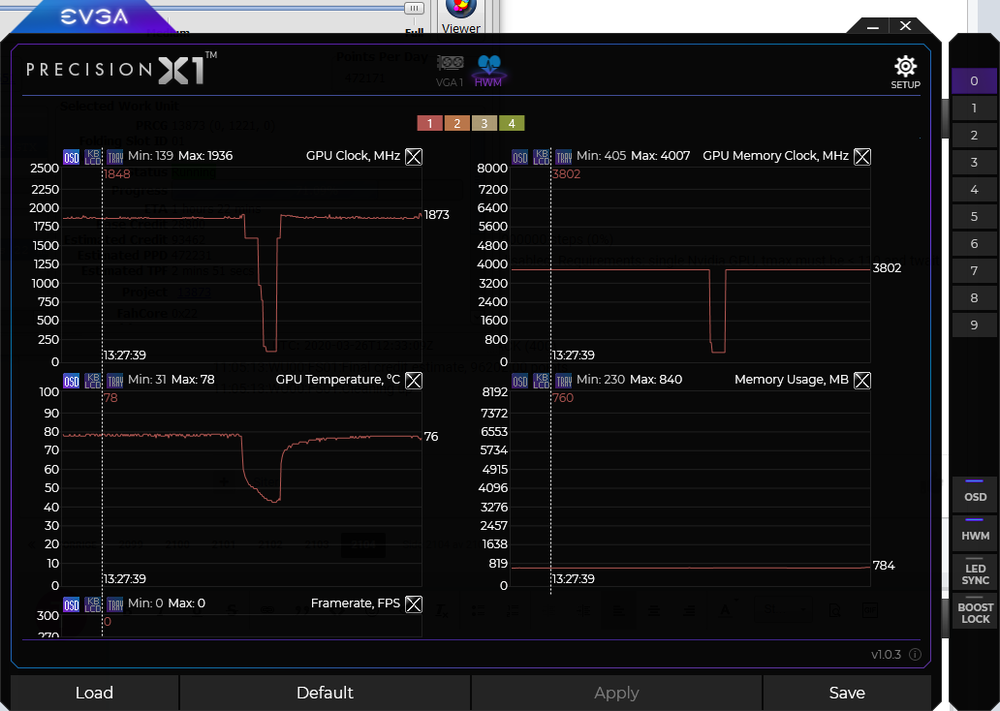Open version info icon beside v1.0.3
This screenshot has width=1000, height=711.
pos(915,654)
